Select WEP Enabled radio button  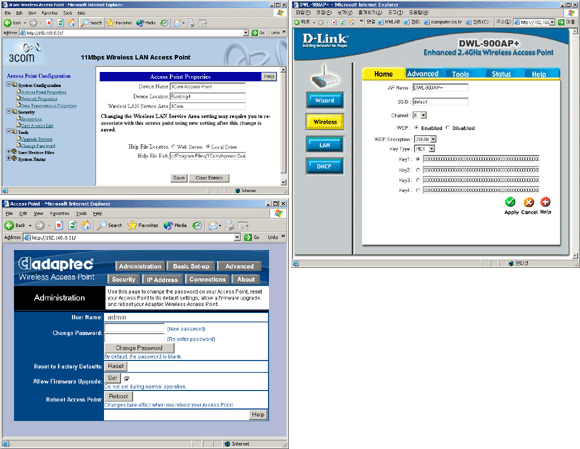click(417, 128)
